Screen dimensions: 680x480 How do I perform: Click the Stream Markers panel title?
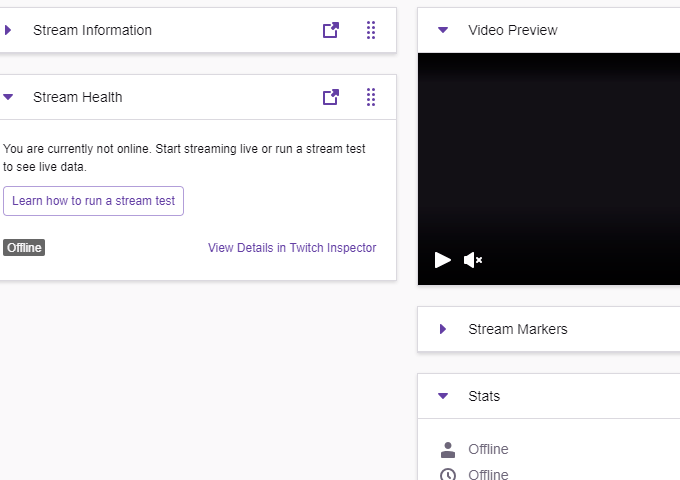click(517, 329)
